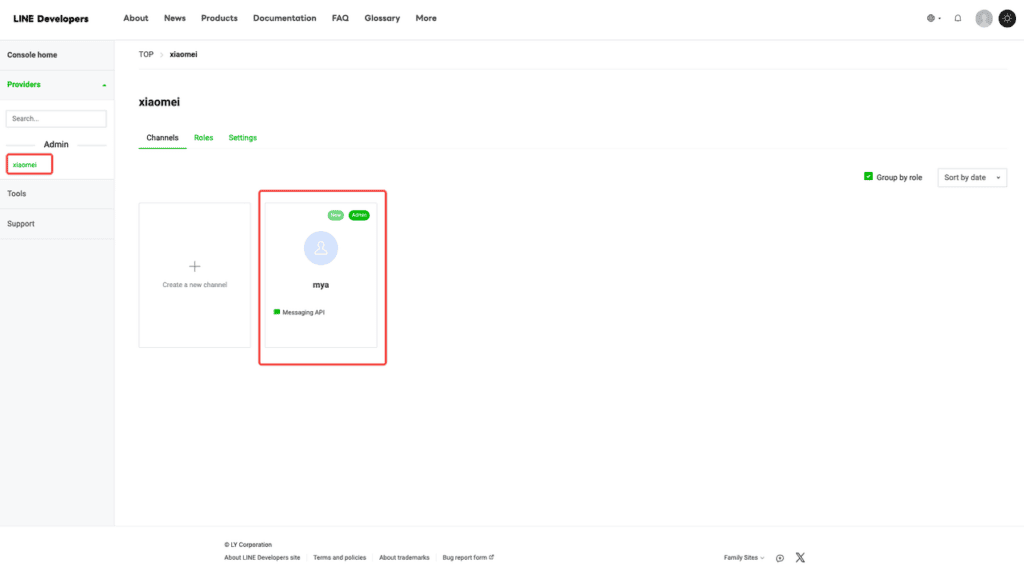Open the FAQ menu item
This screenshot has height=571, width=1024.
click(340, 18)
